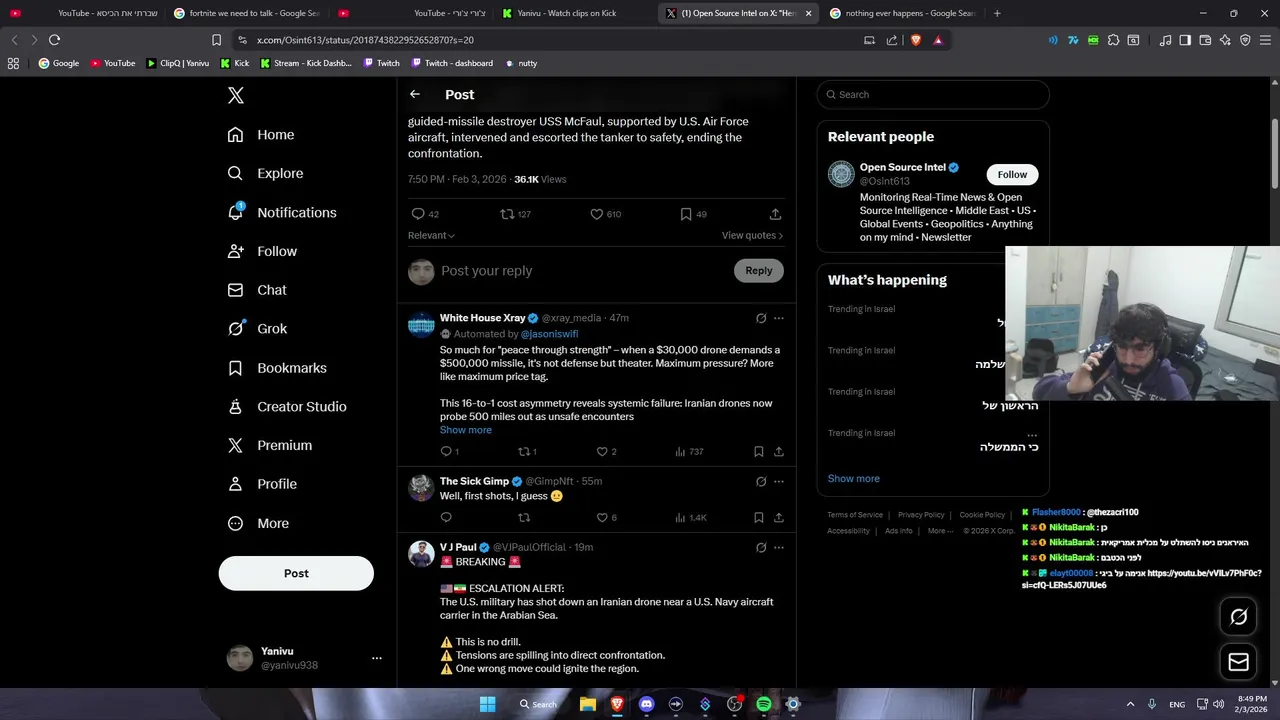Repost The Sick Gimp reply

[x=524, y=517]
